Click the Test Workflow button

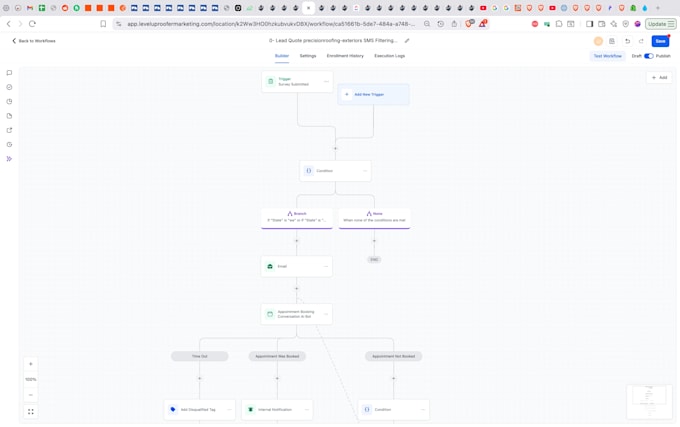click(608, 56)
